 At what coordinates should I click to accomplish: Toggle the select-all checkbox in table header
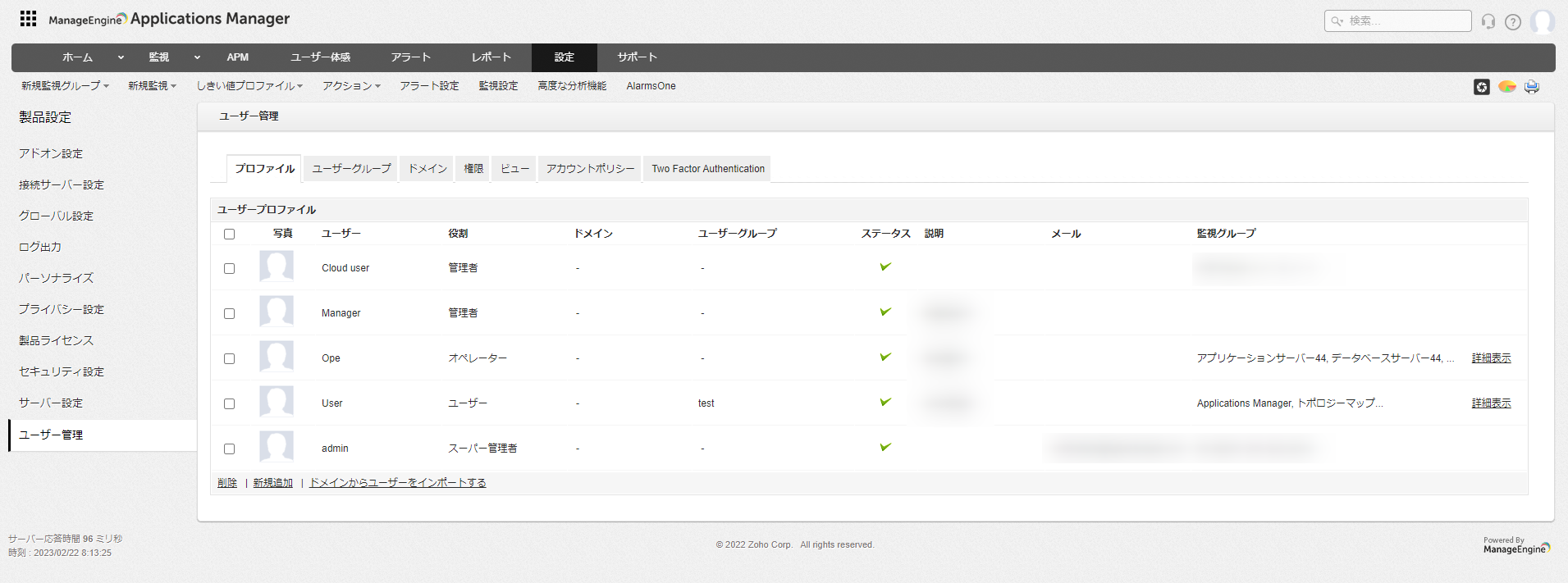(230, 234)
